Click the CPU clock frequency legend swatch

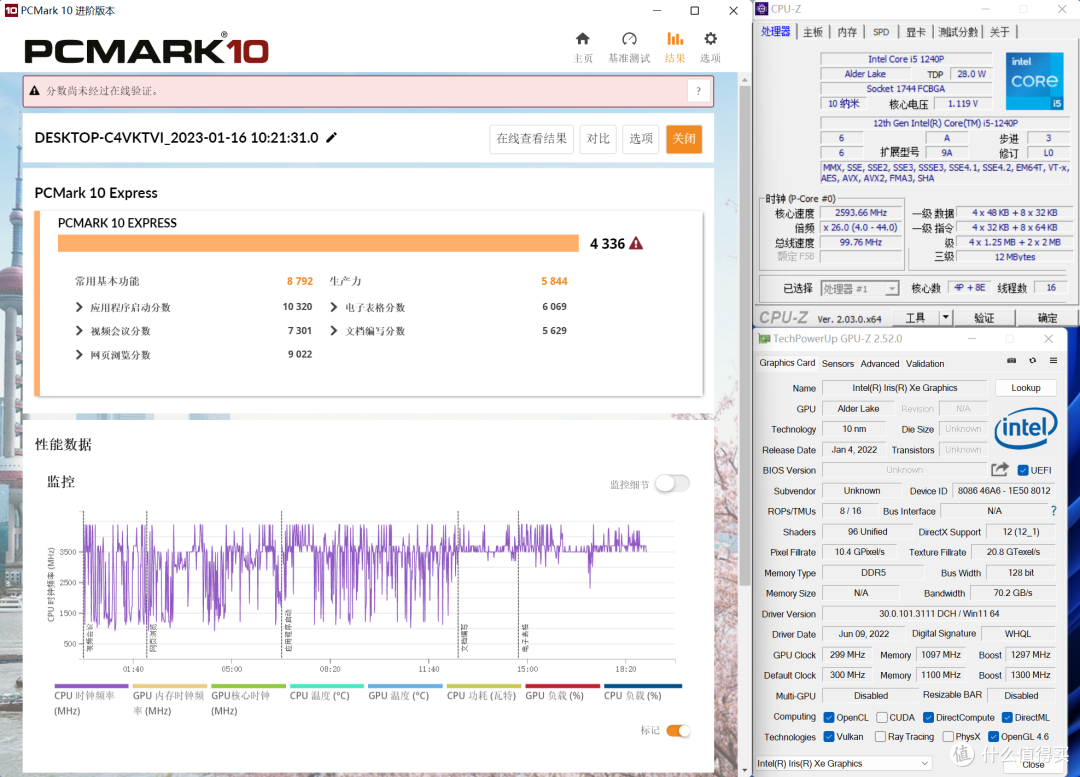coord(91,686)
